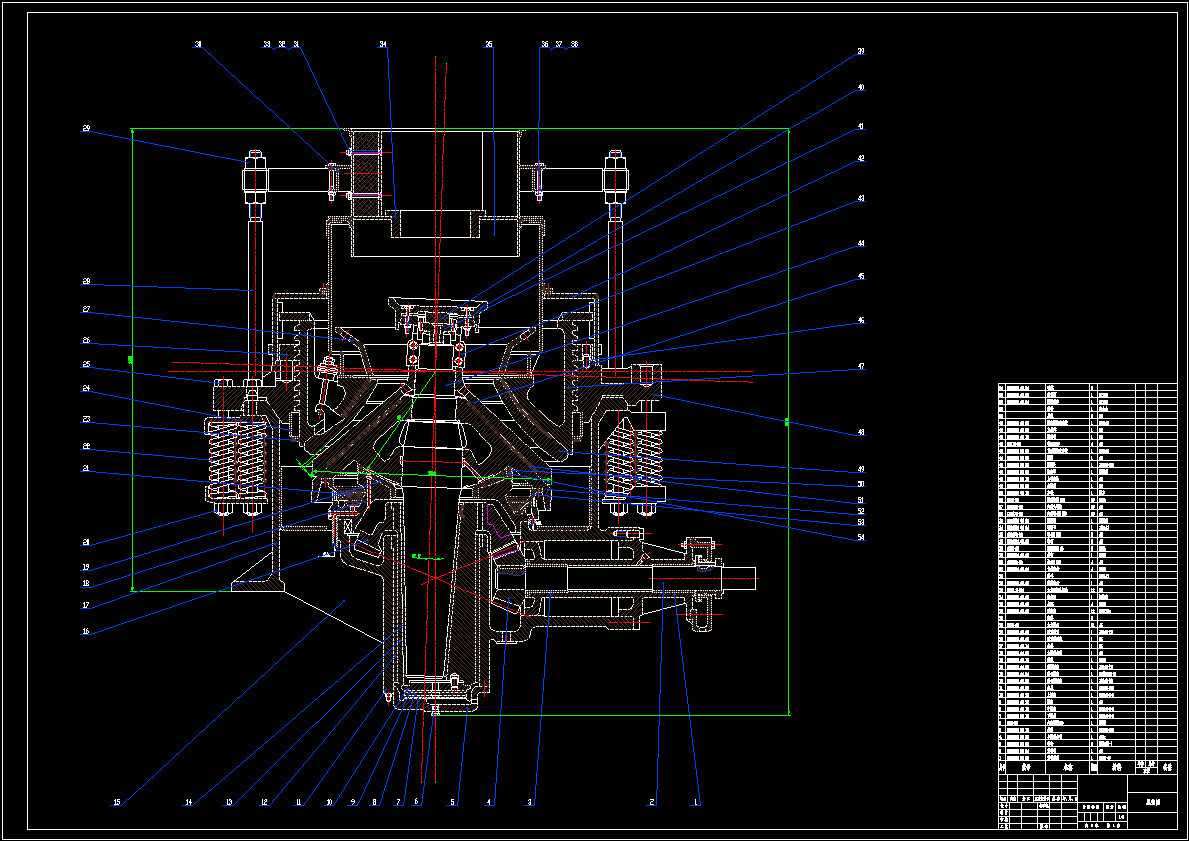Click part callout number 50
Viewport: 1189px width, 841px height.
tap(861, 485)
